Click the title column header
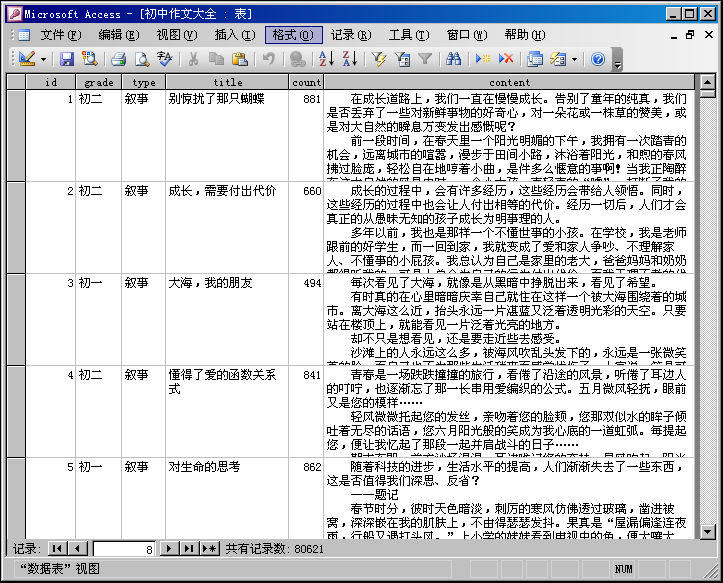The width and height of the screenshot is (723, 583). point(227,82)
